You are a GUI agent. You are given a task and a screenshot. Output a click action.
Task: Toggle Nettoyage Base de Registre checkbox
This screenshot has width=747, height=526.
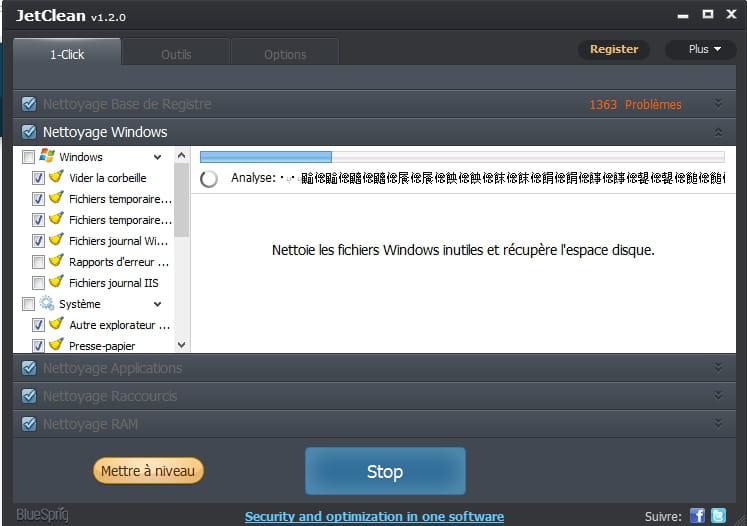point(29,104)
